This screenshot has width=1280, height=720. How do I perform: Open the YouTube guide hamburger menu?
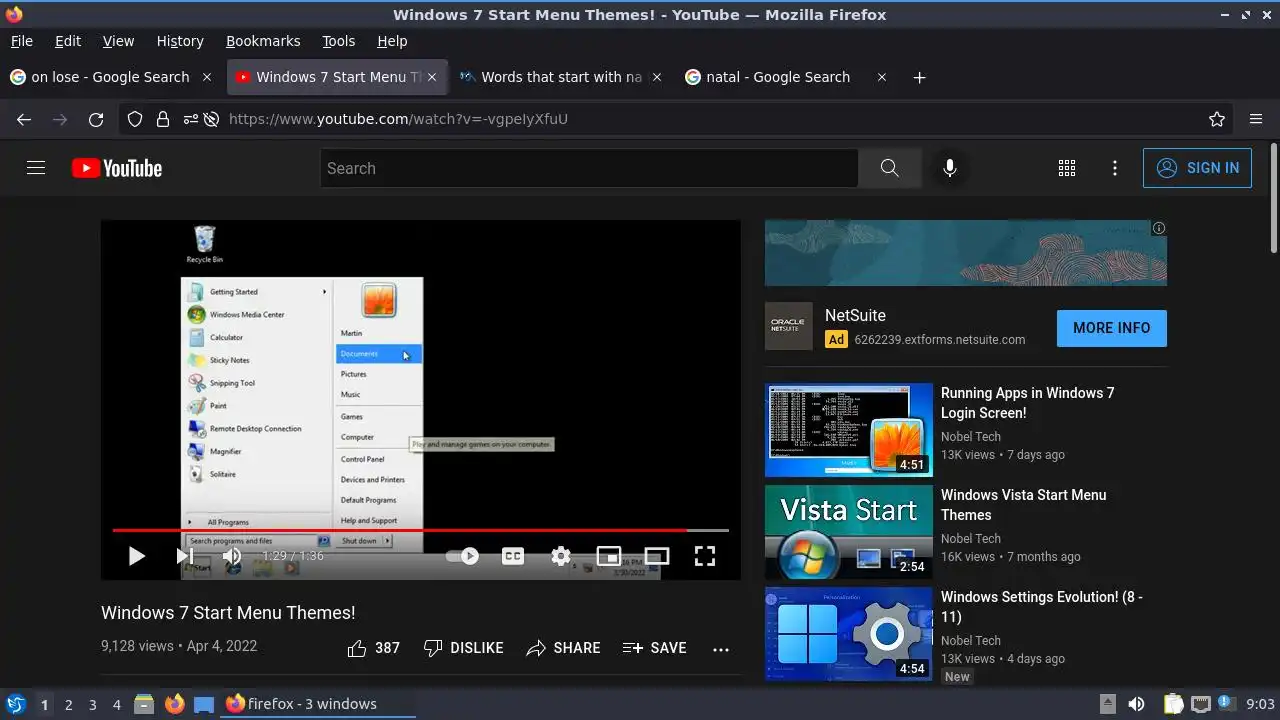(36, 168)
